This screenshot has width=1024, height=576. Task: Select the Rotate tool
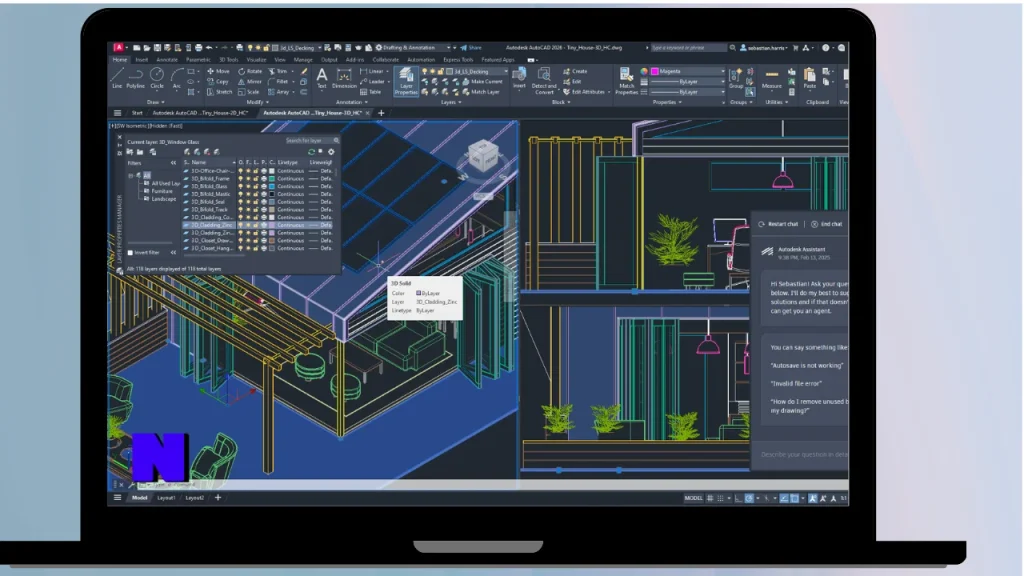pyautogui.click(x=251, y=71)
